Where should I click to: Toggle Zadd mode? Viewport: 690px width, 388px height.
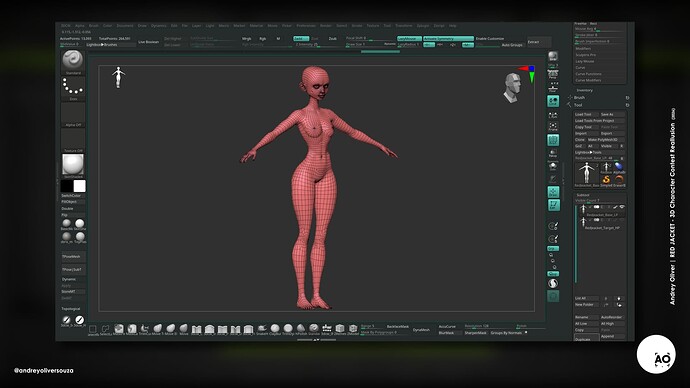301,39
